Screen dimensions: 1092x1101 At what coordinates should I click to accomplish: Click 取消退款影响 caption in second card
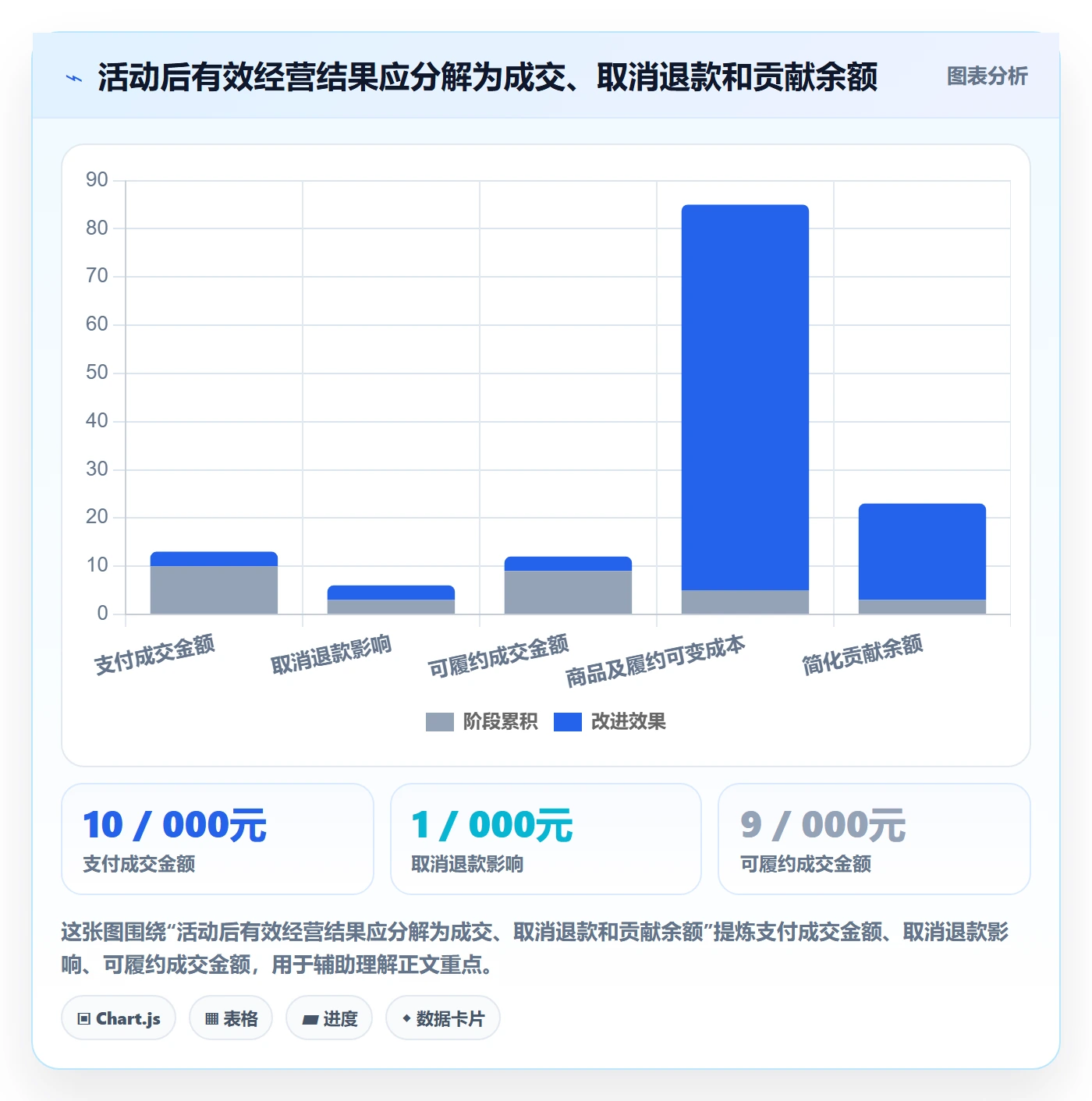pos(467,864)
